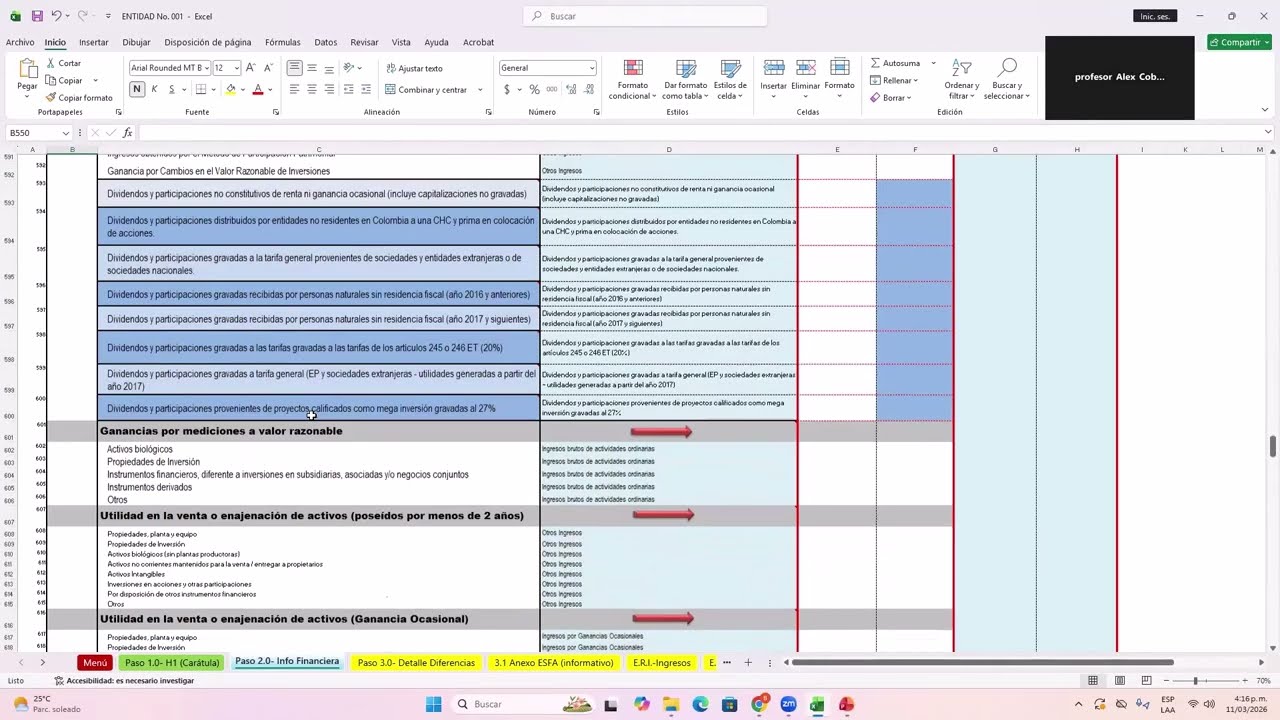Open the Archivo menu
The width and height of the screenshot is (1280, 720).
tap(20, 42)
